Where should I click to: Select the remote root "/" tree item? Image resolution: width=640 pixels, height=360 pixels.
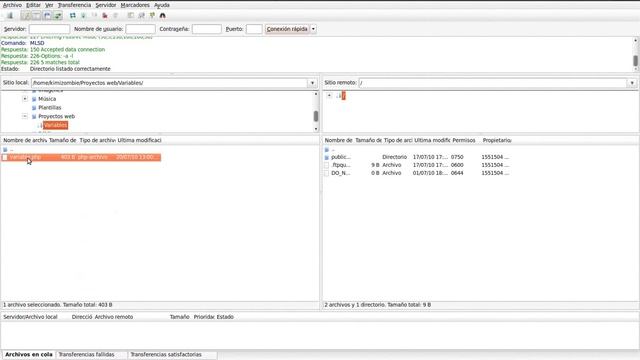[x=344, y=96]
